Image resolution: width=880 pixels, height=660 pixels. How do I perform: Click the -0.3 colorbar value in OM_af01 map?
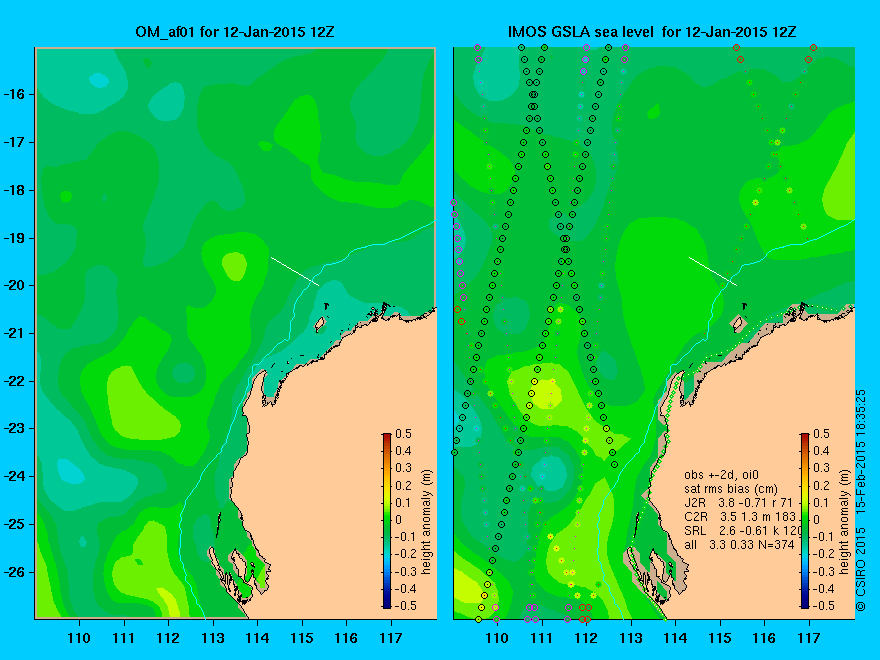pyautogui.click(x=405, y=572)
